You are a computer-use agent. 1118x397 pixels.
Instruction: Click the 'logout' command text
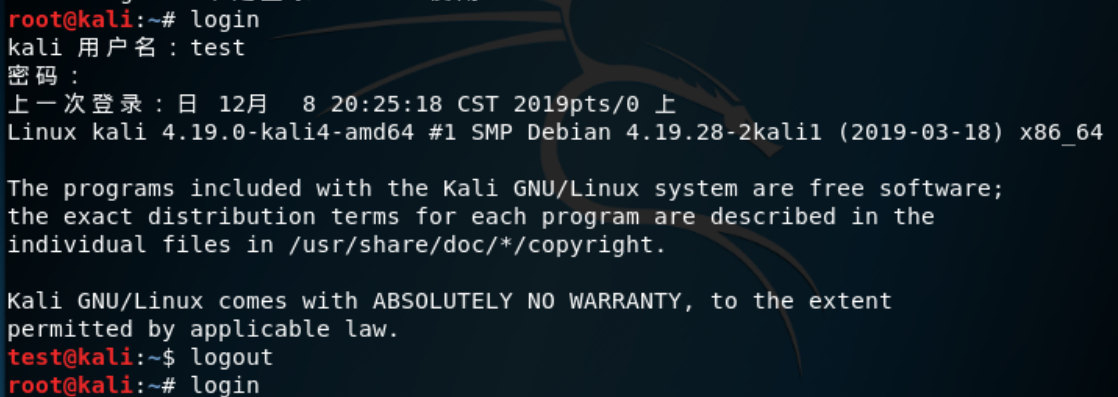(232, 358)
